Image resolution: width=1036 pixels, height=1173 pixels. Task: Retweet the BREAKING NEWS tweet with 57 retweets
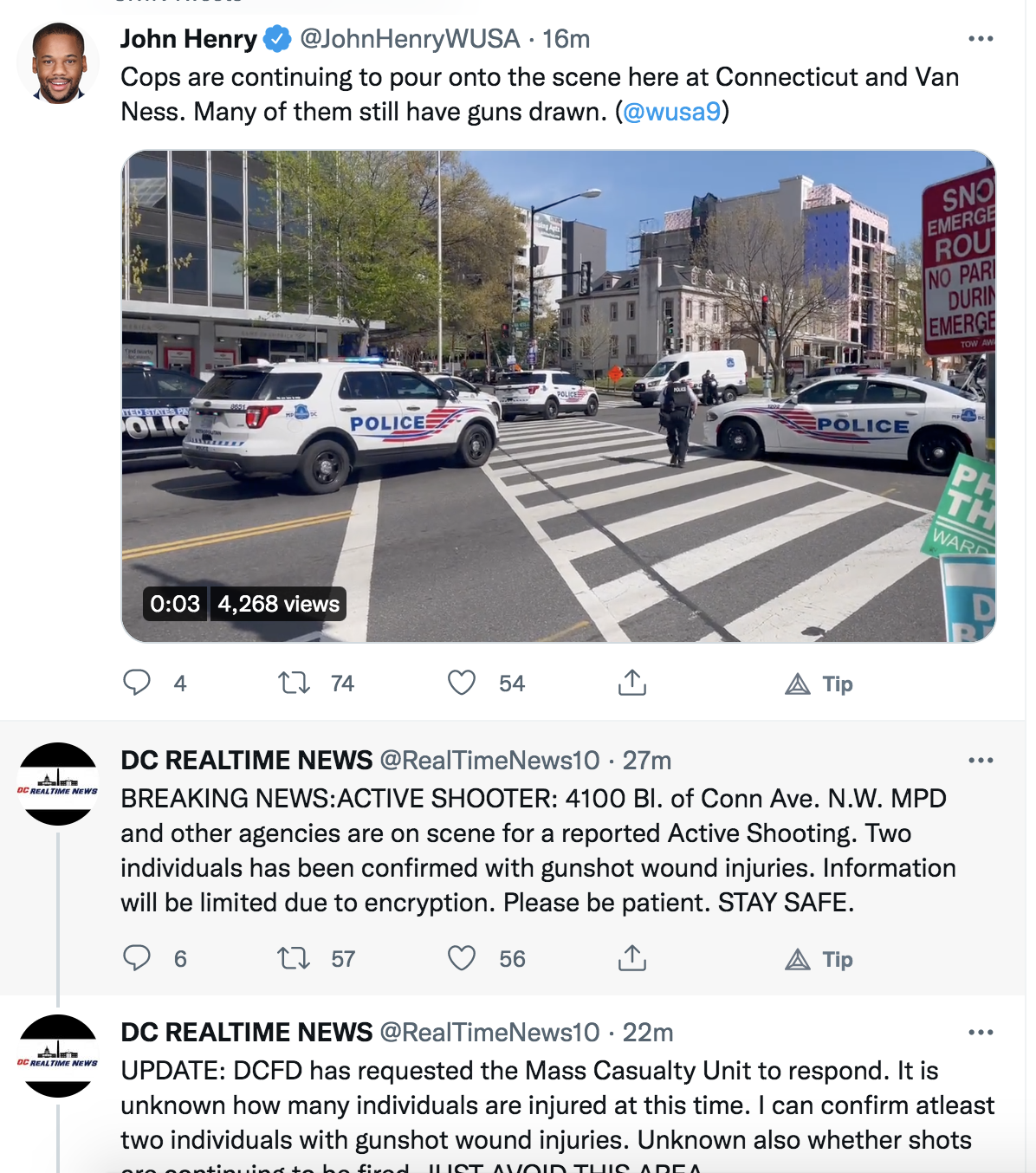[294, 958]
